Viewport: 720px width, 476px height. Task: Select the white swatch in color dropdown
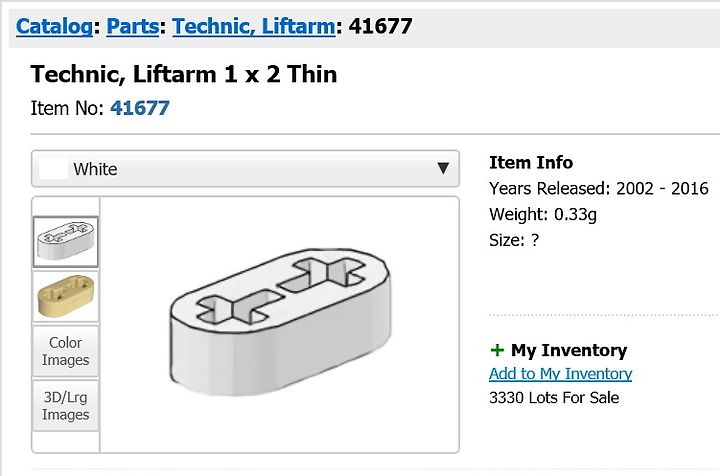tap(53, 169)
